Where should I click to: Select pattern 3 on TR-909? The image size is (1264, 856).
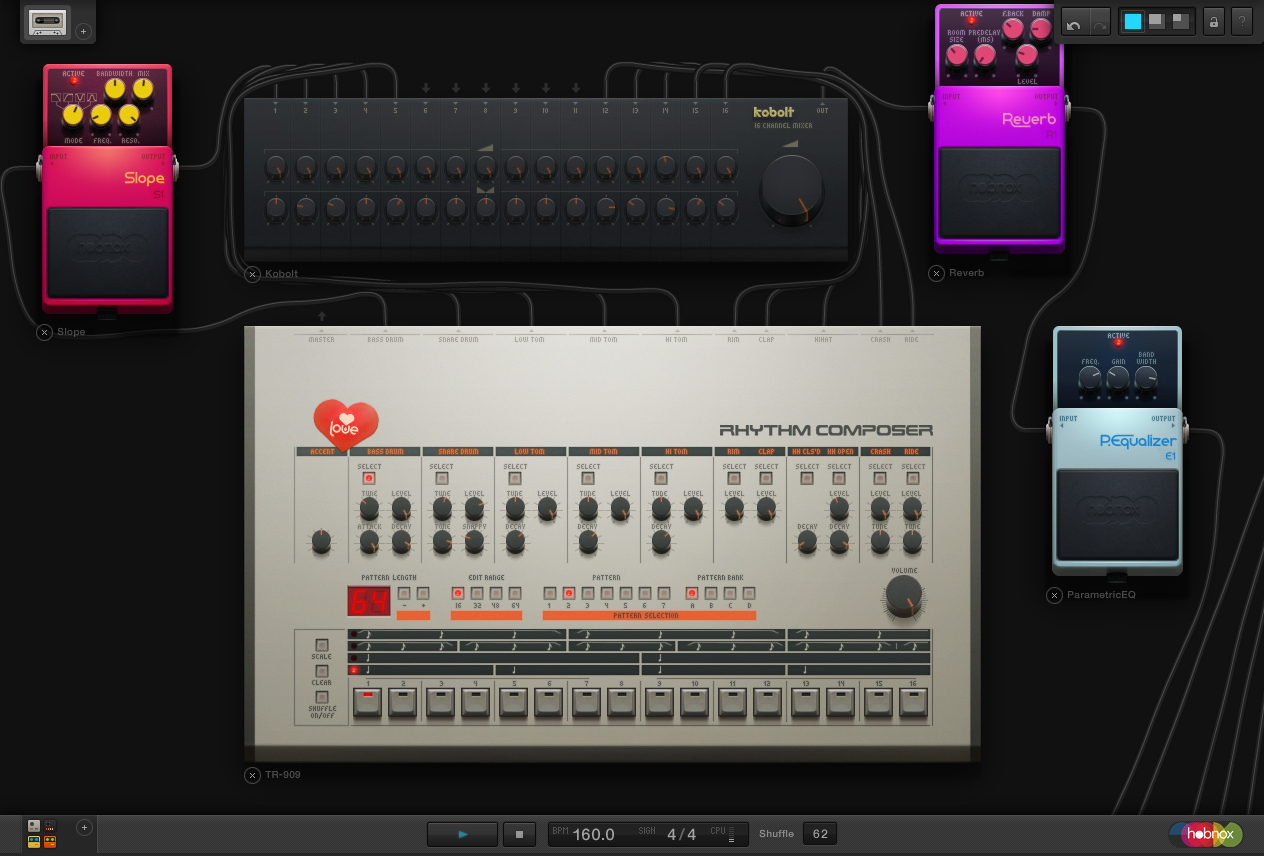click(x=587, y=593)
